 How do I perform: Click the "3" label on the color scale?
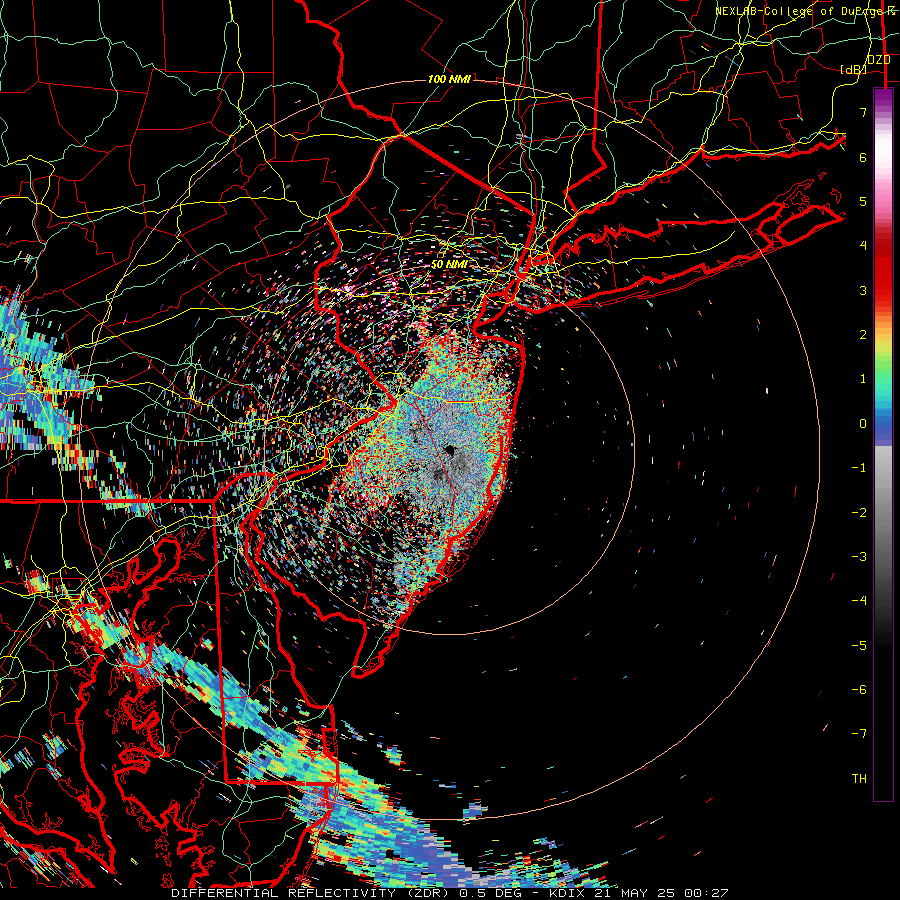[863, 290]
